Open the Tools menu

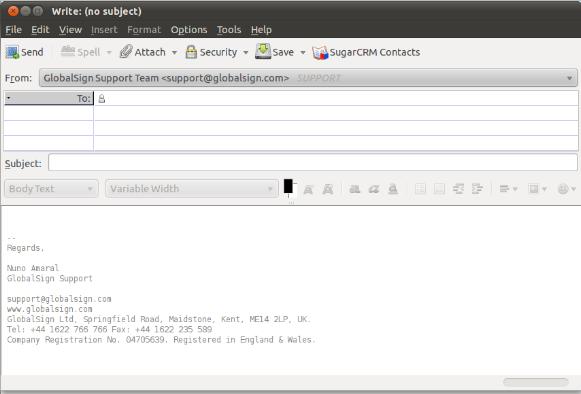tap(229, 30)
